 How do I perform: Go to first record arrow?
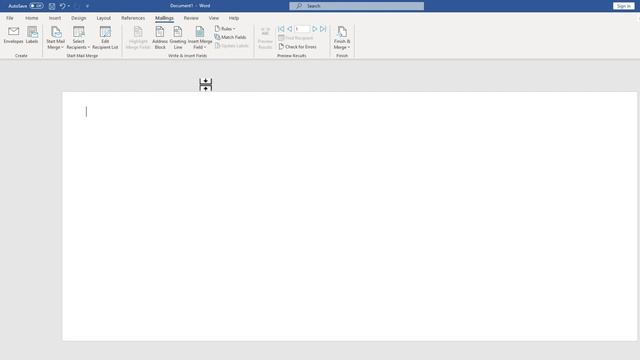click(281, 29)
